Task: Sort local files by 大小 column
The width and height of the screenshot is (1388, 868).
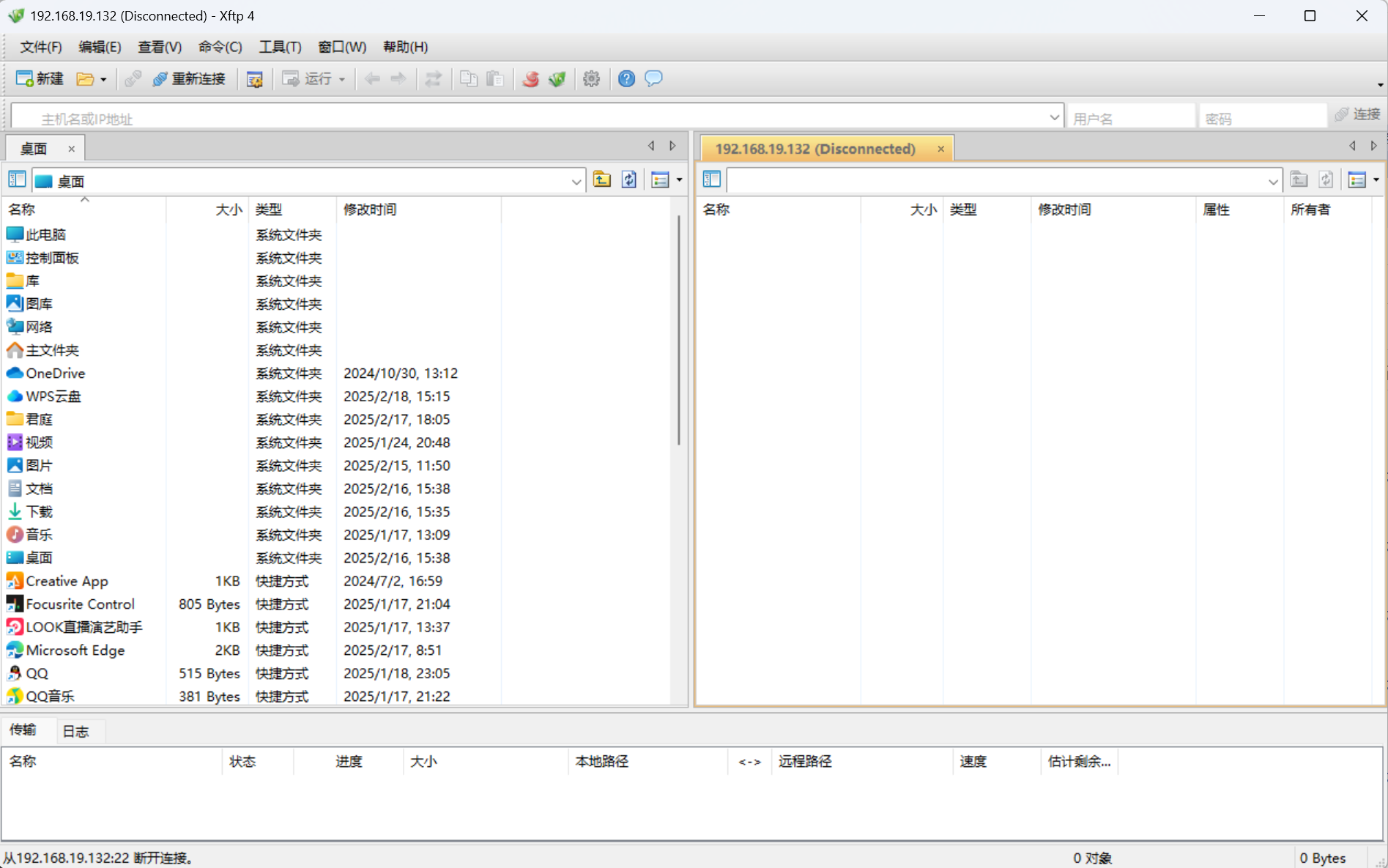Action: click(x=208, y=209)
